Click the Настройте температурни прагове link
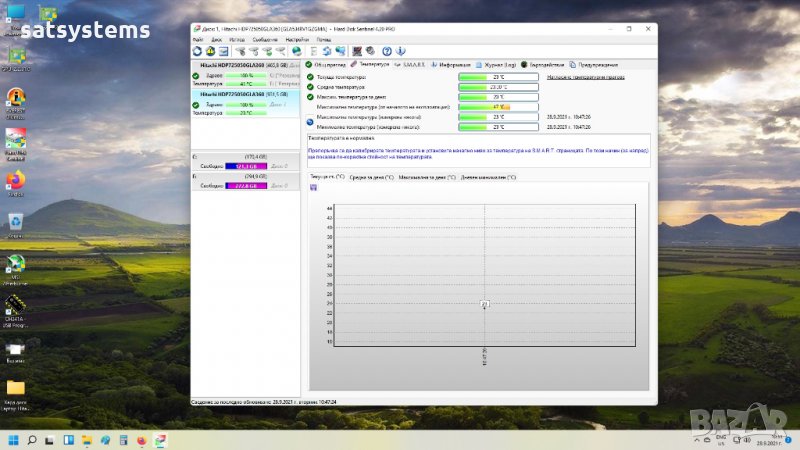The width and height of the screenshot is (800, 450). coord(586,76)
